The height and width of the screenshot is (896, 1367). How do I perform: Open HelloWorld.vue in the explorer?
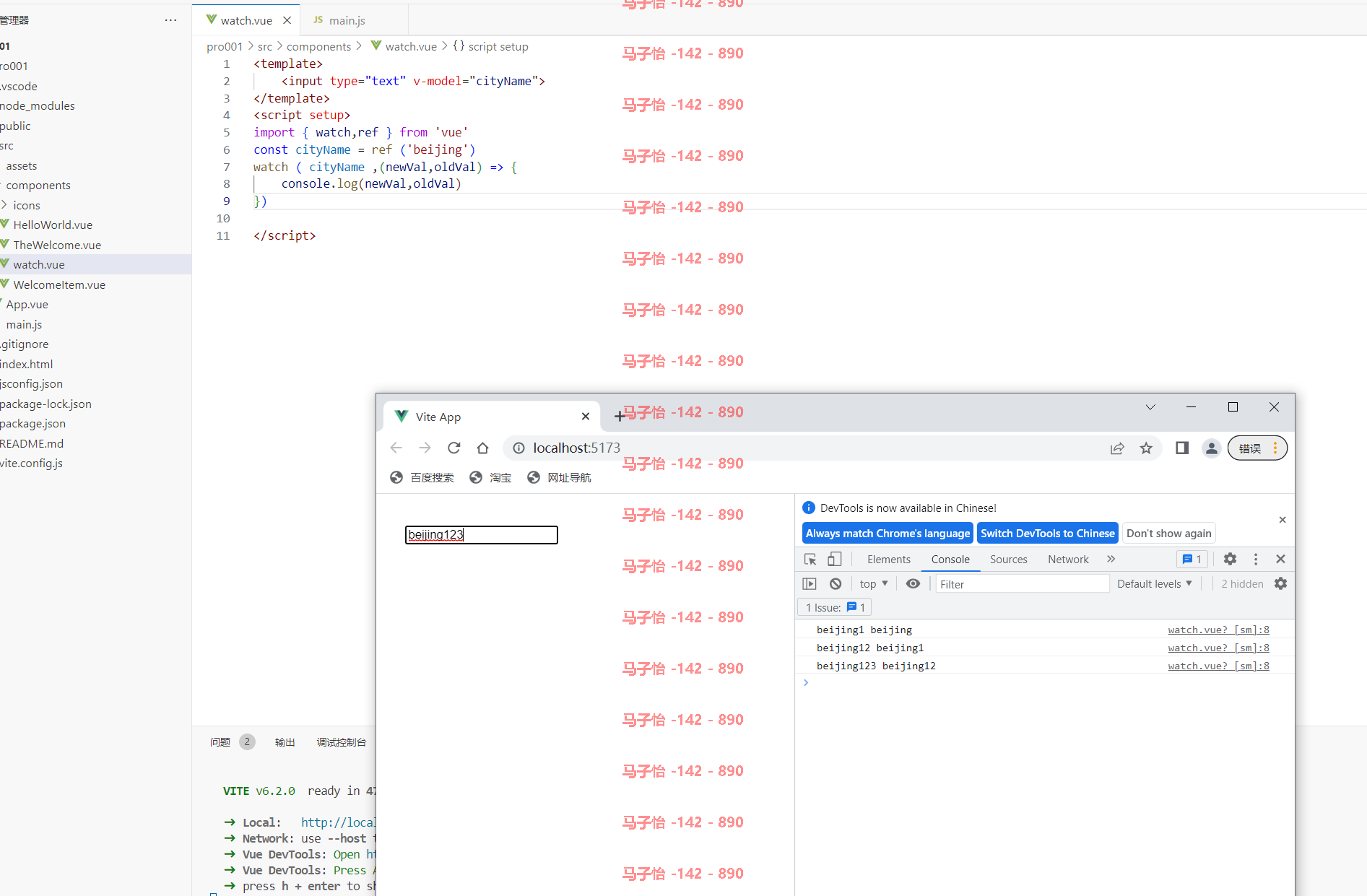point(53,225)
